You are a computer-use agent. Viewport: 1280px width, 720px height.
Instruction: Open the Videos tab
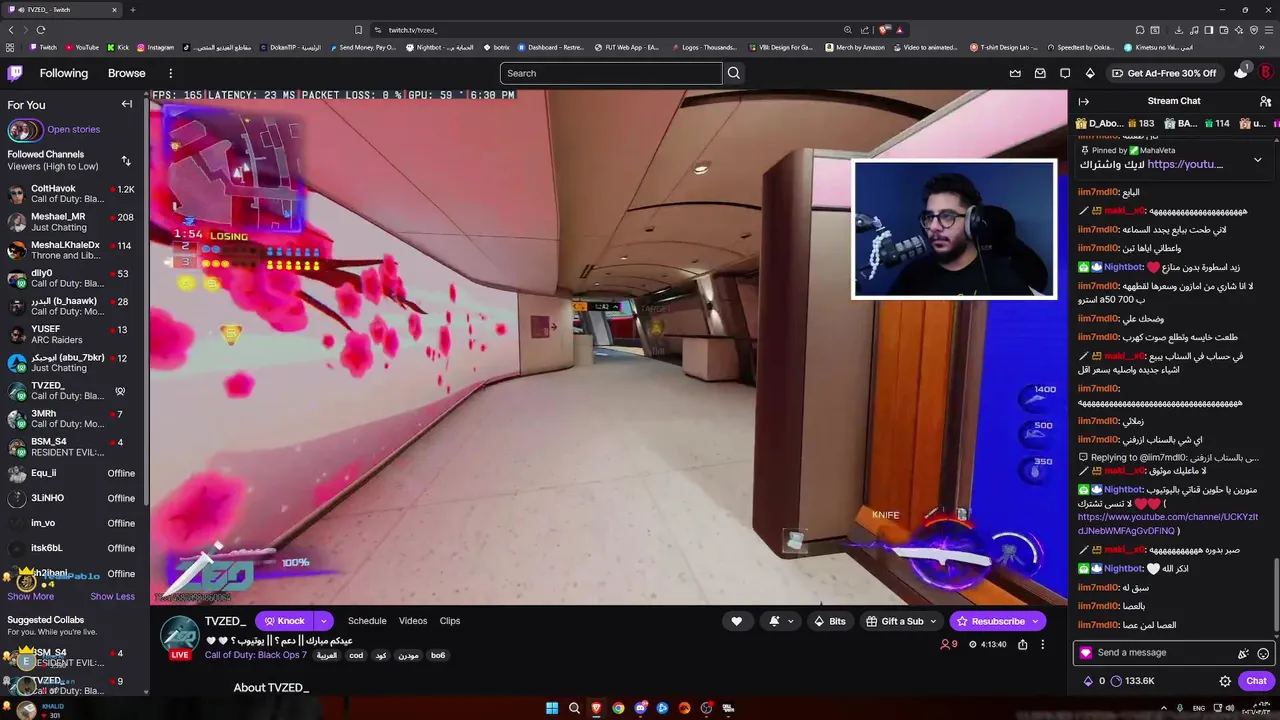[x=413, y=621]
